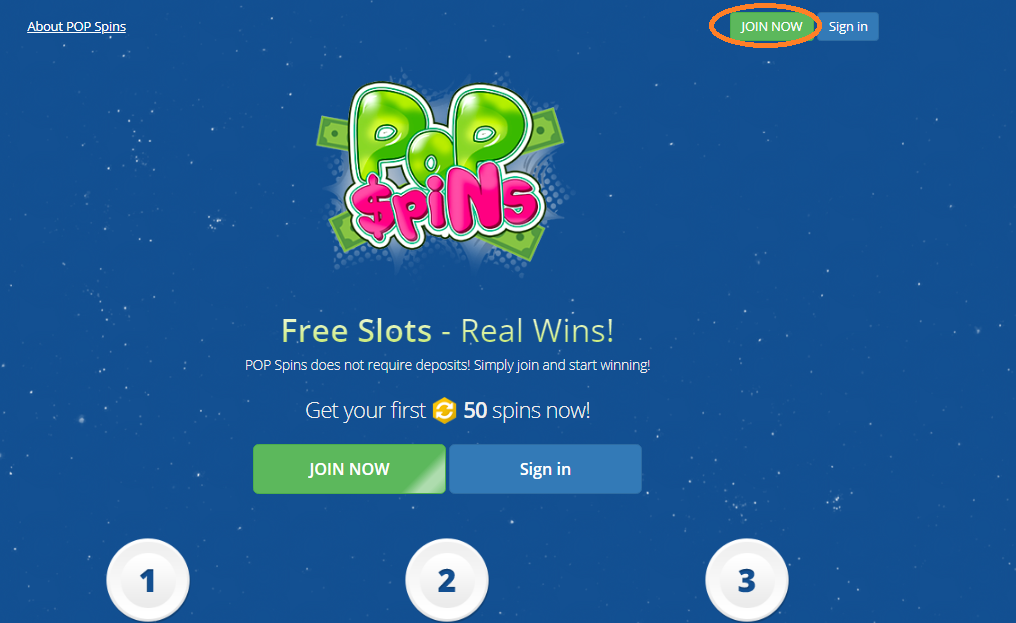
Task: Select the large green JOIN NOW button
Action: (x=349, y=469)
